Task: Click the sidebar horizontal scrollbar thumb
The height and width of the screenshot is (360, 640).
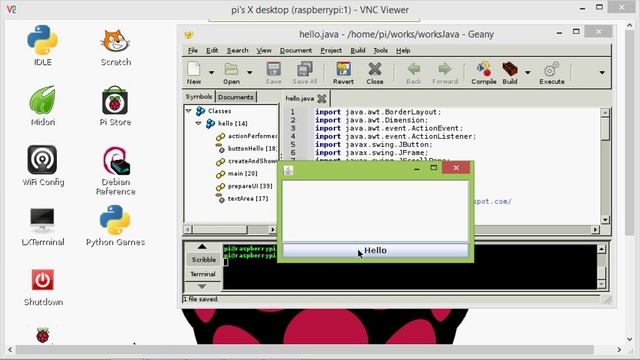Action: tap(220, 229)
